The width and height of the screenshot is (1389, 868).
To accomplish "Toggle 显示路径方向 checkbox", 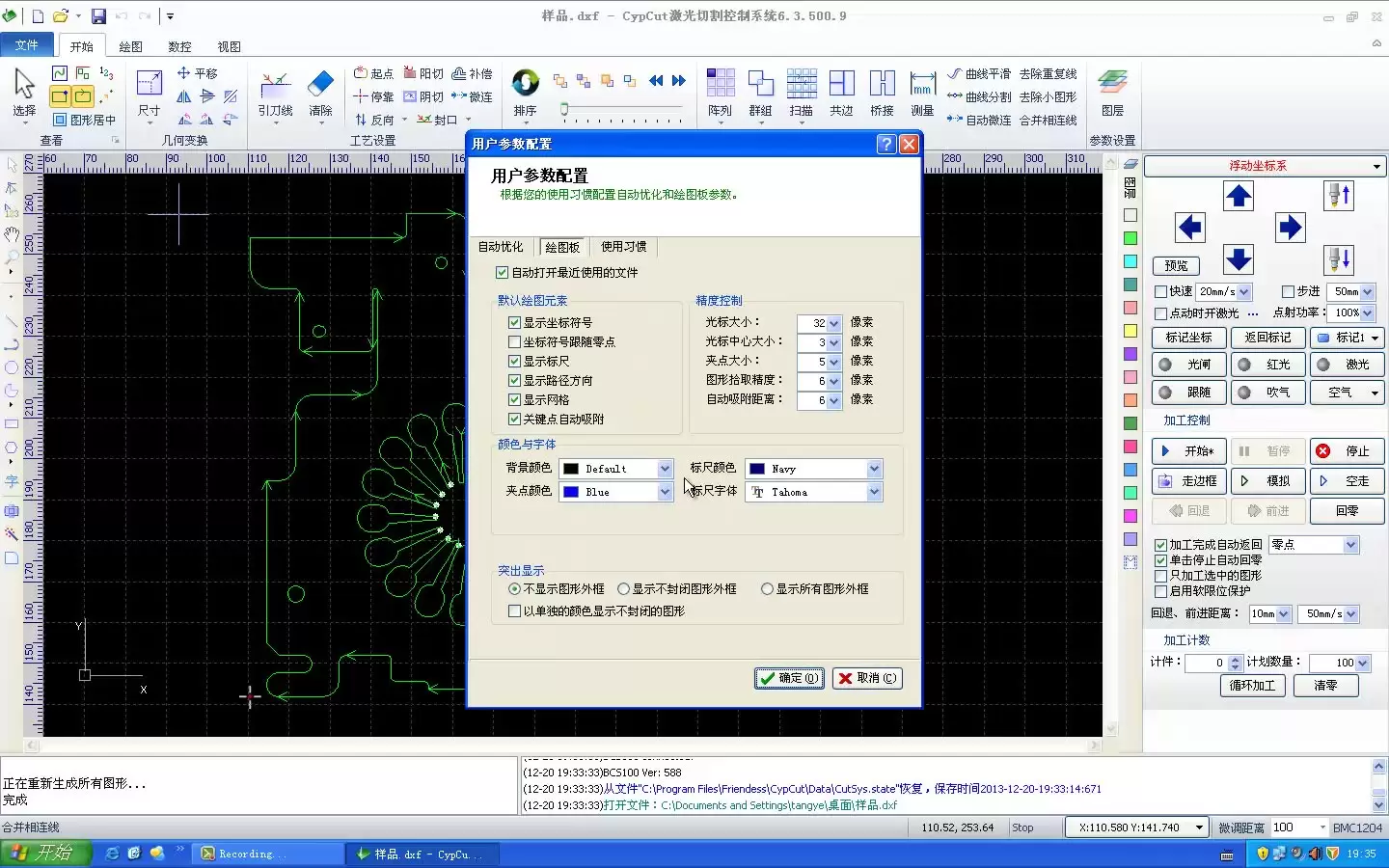I will tap(514, 381).
